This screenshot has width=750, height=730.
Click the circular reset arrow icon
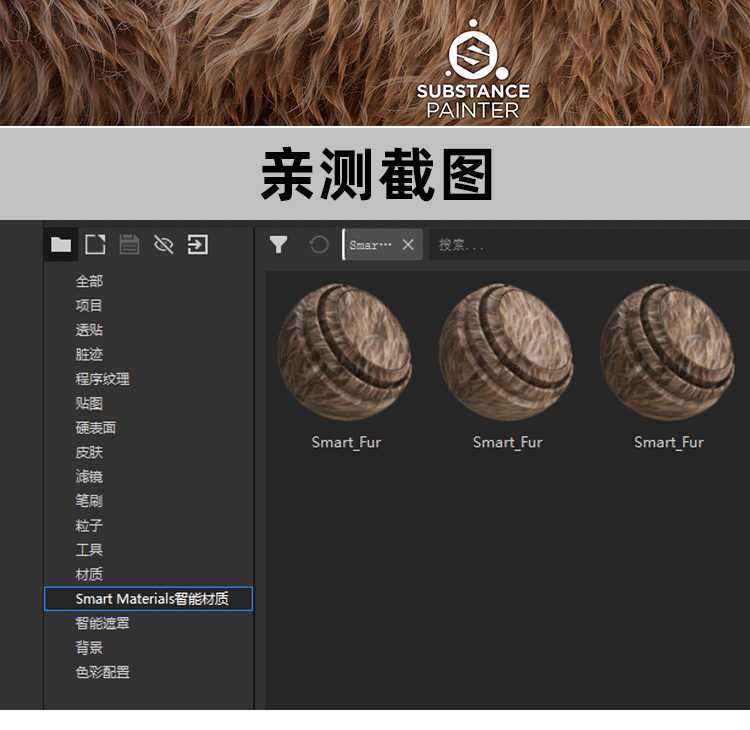point(319,244)
